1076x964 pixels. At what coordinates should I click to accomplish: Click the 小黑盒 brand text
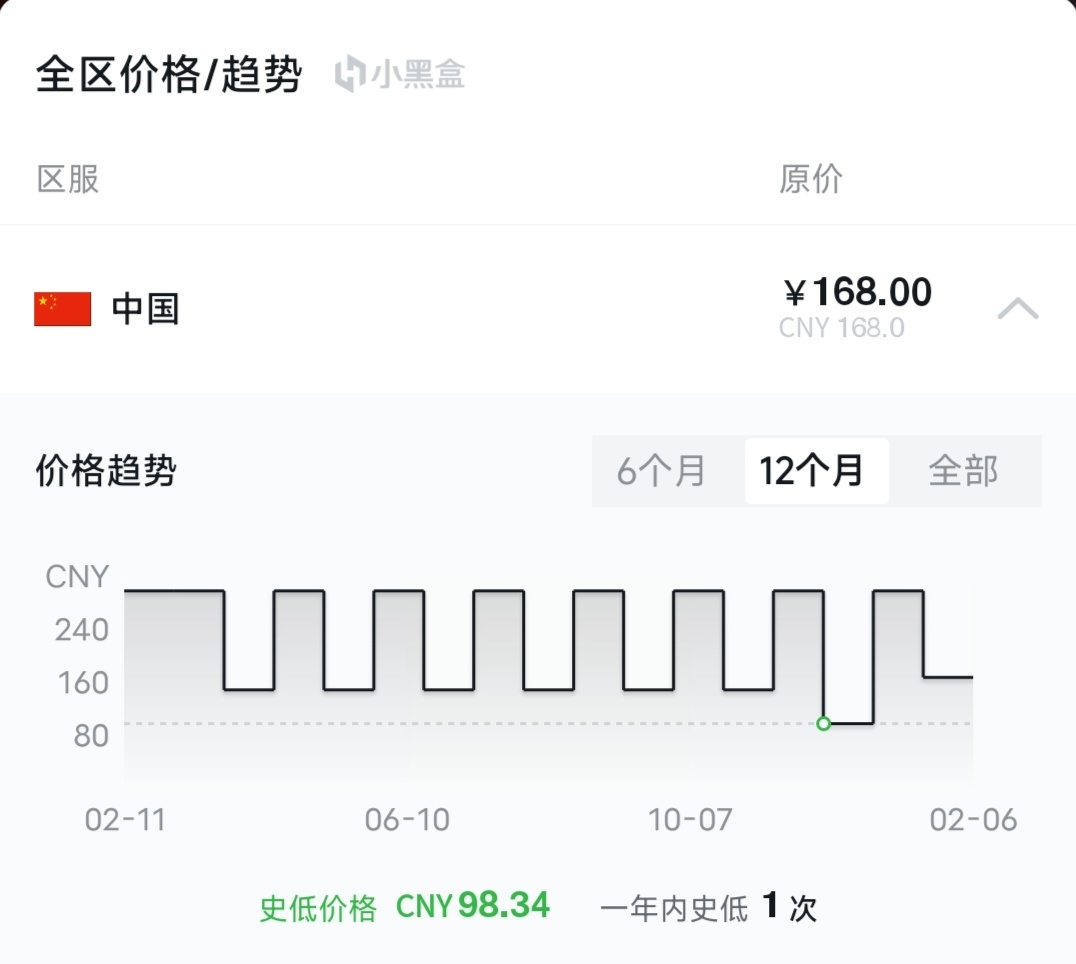click(x=418, y=75)
